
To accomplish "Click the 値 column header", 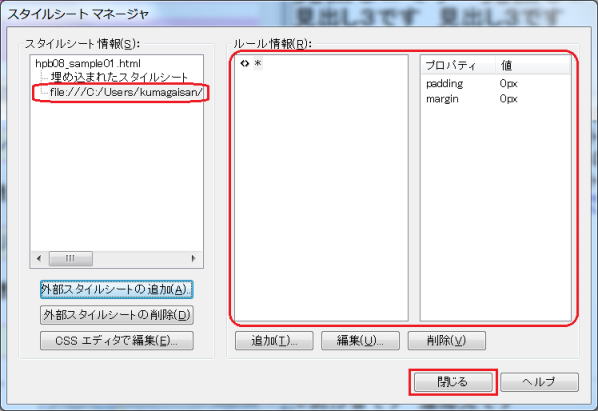I will pyautogui.click(x=533, y=66).
